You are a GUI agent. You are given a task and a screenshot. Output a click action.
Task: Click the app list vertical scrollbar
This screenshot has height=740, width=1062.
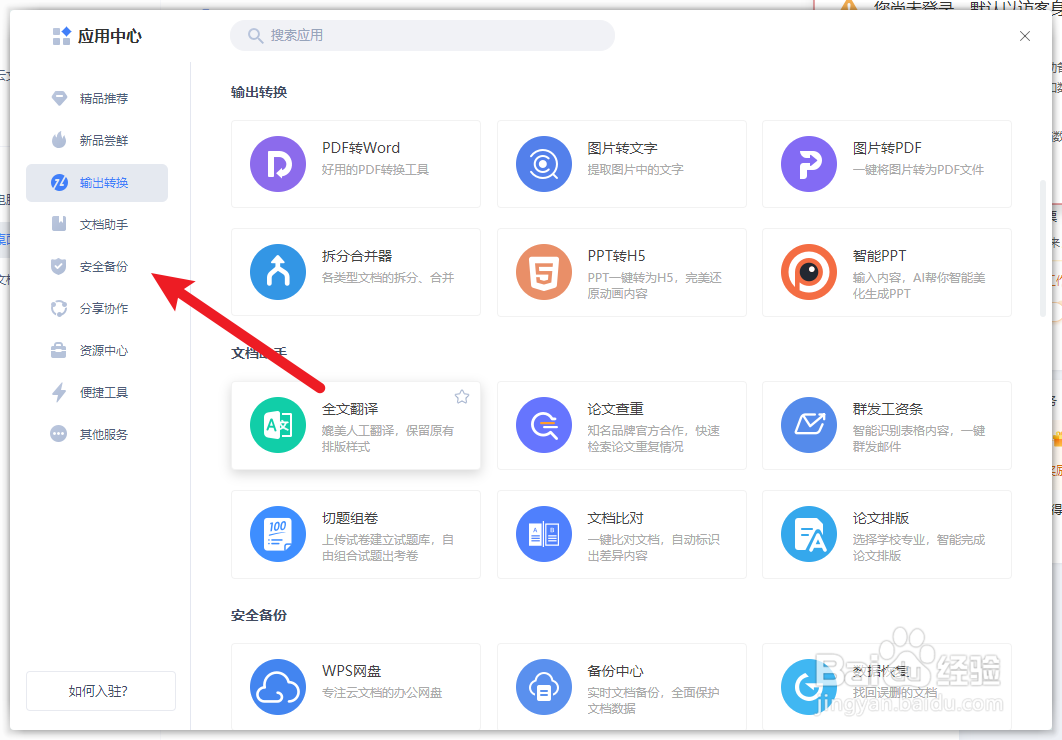coord(1043,248)
